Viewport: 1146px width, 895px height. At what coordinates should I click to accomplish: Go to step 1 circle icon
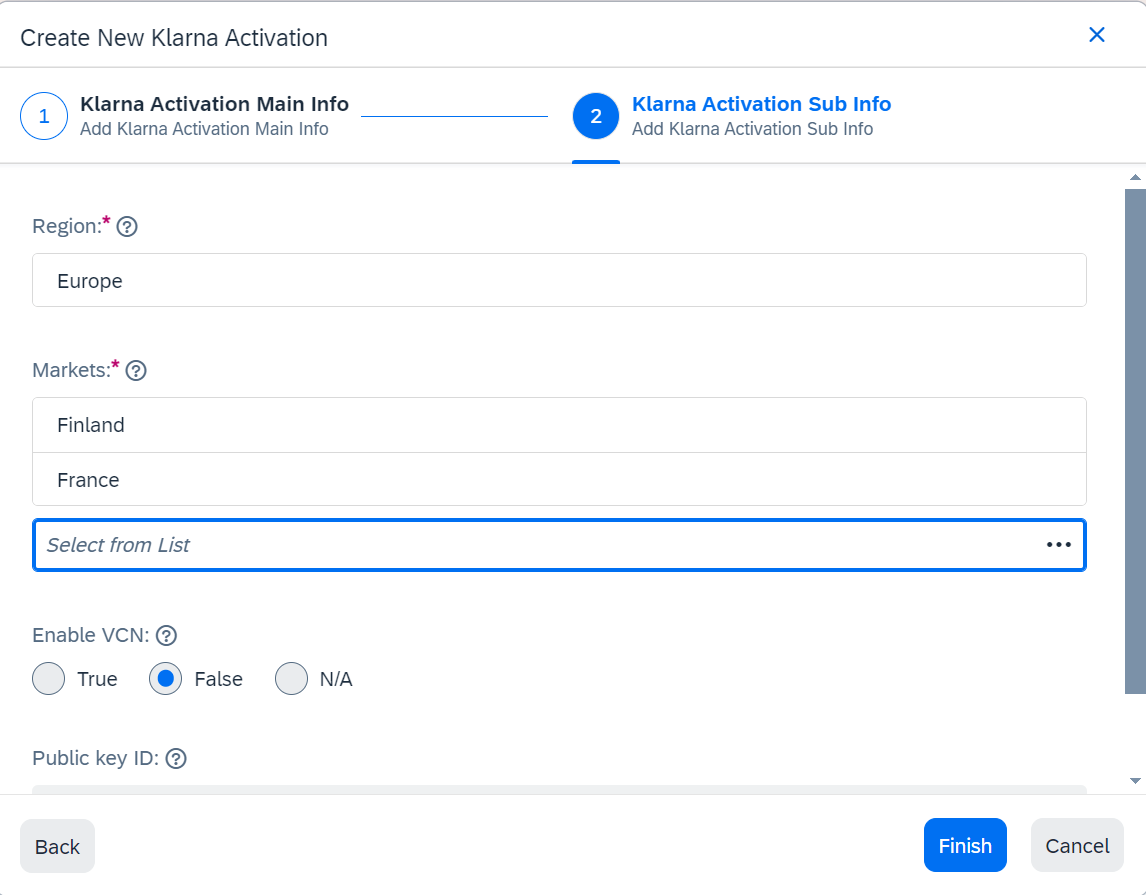pyautogui.click(x=44, y=115)
